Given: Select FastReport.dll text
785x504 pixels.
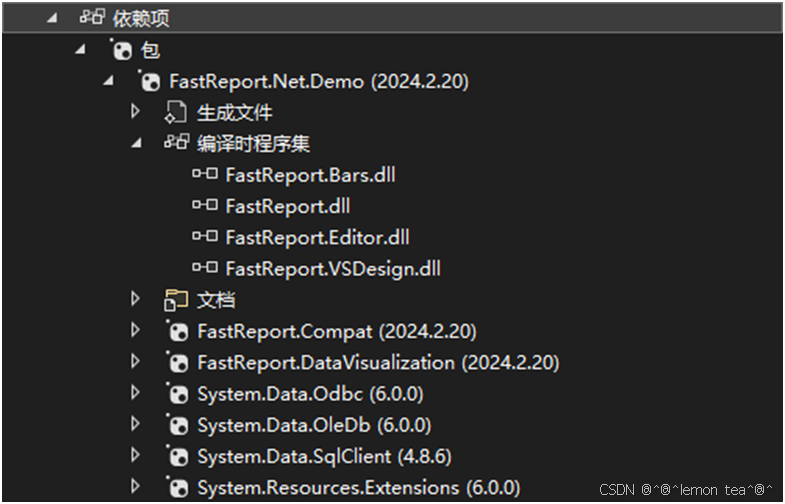Looking at the screenshot, I should click(288, 206).
